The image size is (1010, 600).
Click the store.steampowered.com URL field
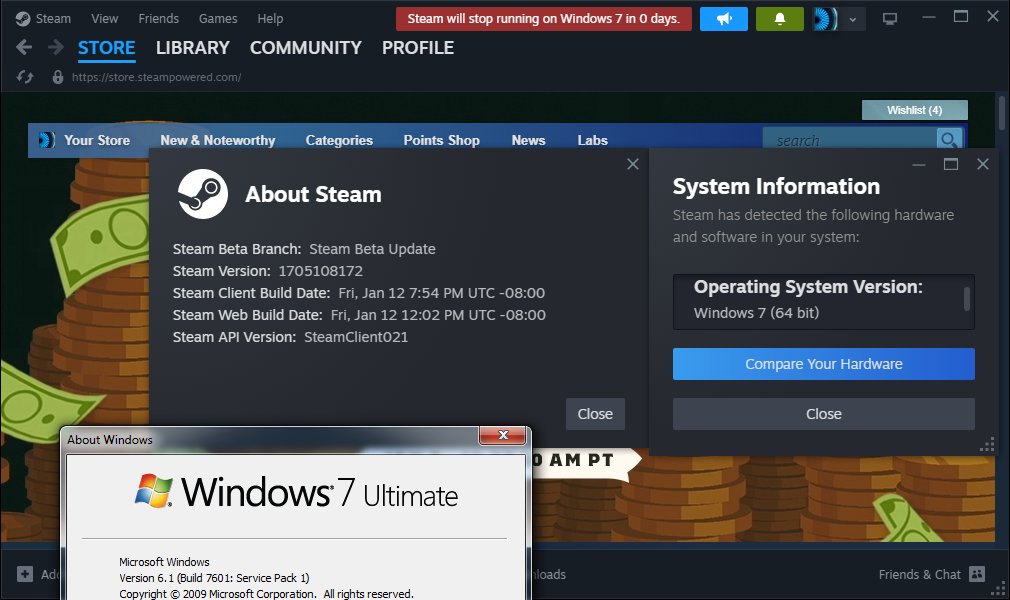(x=157, y=77)
